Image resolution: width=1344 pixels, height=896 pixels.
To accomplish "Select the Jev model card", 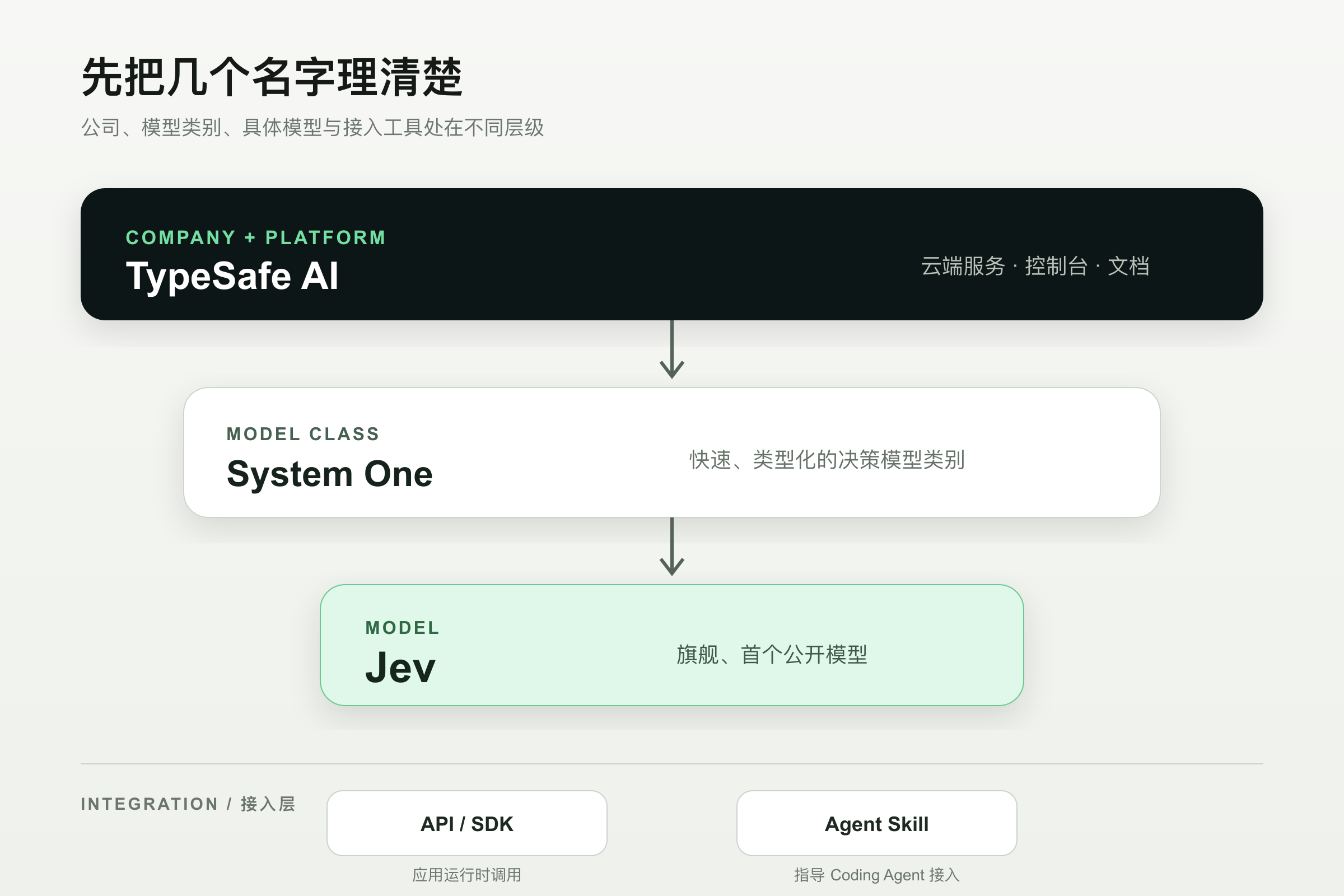I will (x=672, y=645).
